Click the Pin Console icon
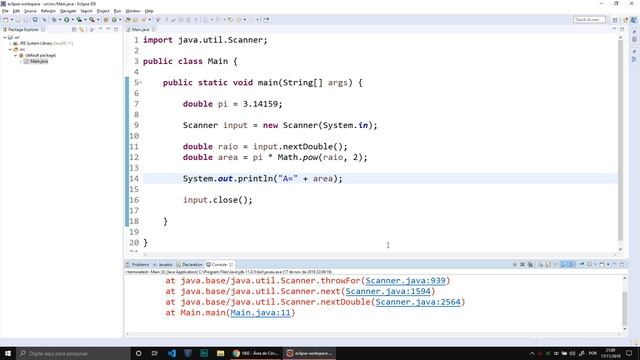640x360 pixels. (582, 264)
